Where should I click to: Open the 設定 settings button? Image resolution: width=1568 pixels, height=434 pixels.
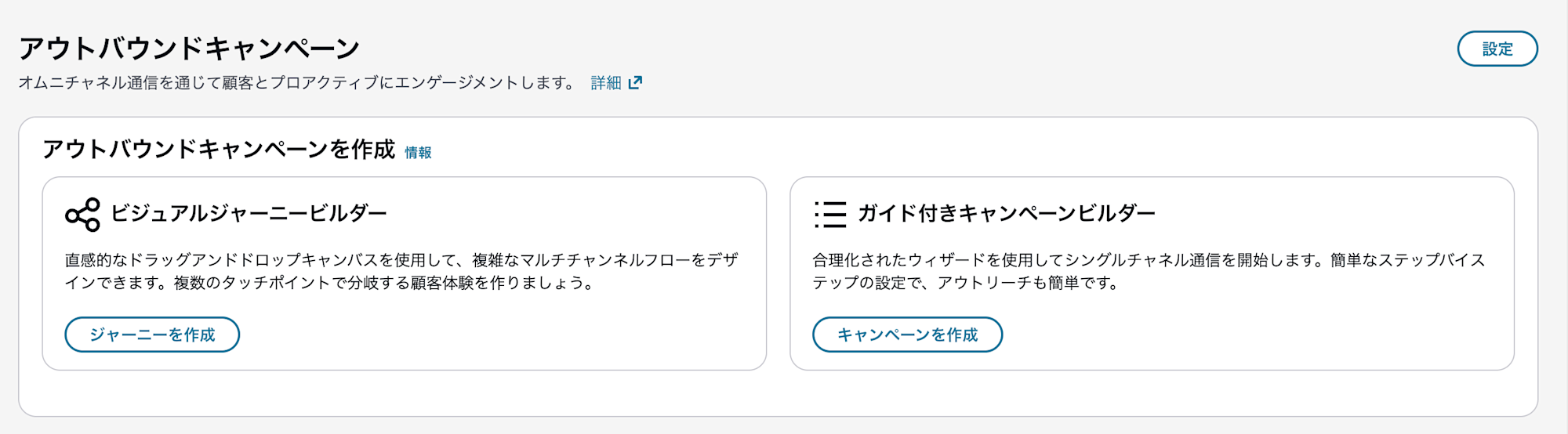(1497, 49)
